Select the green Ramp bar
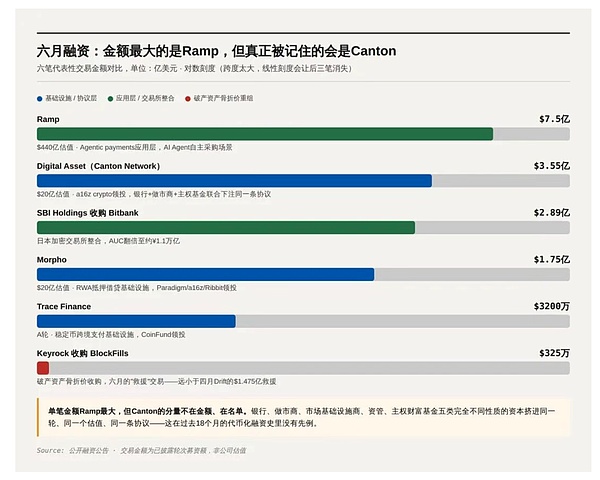The image size is (600, 480). tap(265, 134)
